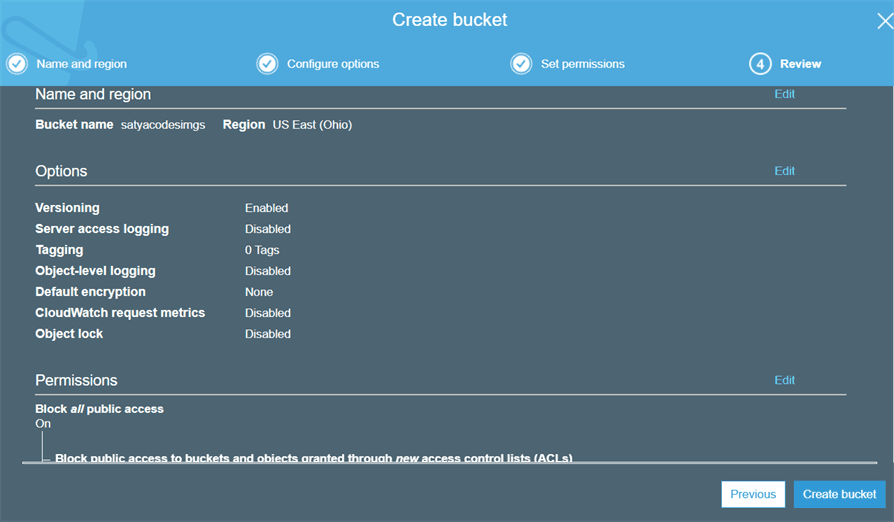Click the Block all public access On status

43,424
